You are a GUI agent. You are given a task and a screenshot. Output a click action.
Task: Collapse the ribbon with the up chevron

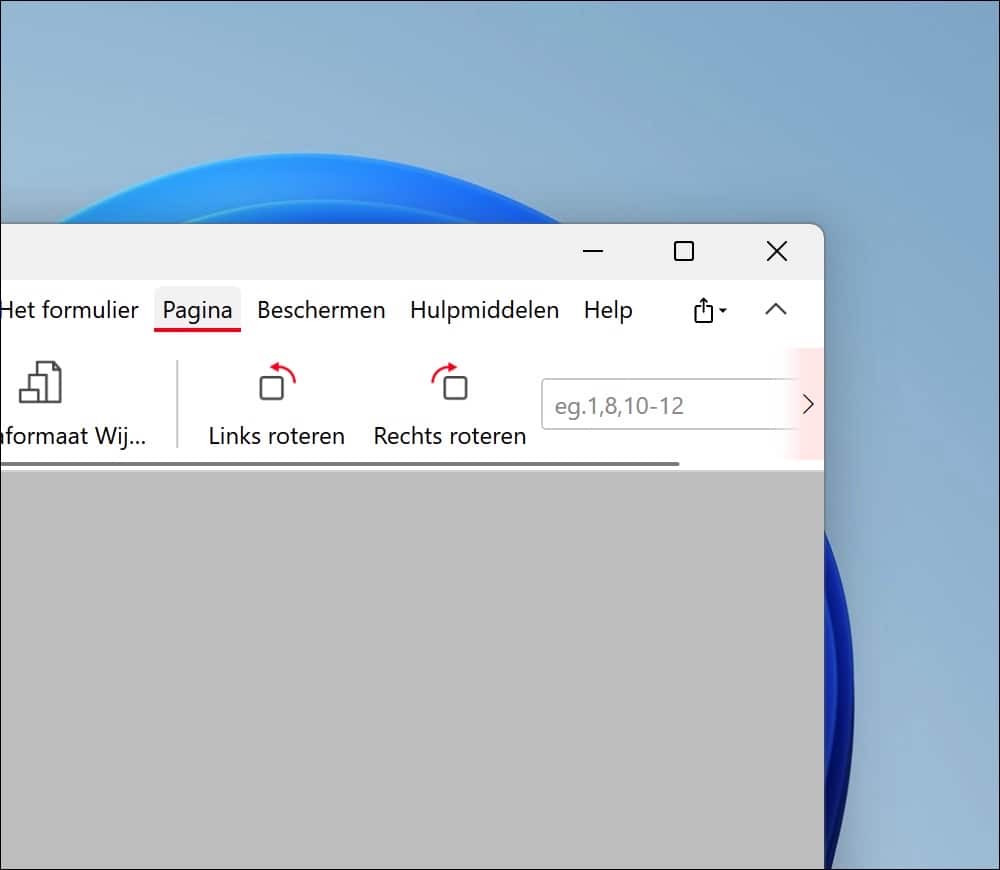[776, 310]
